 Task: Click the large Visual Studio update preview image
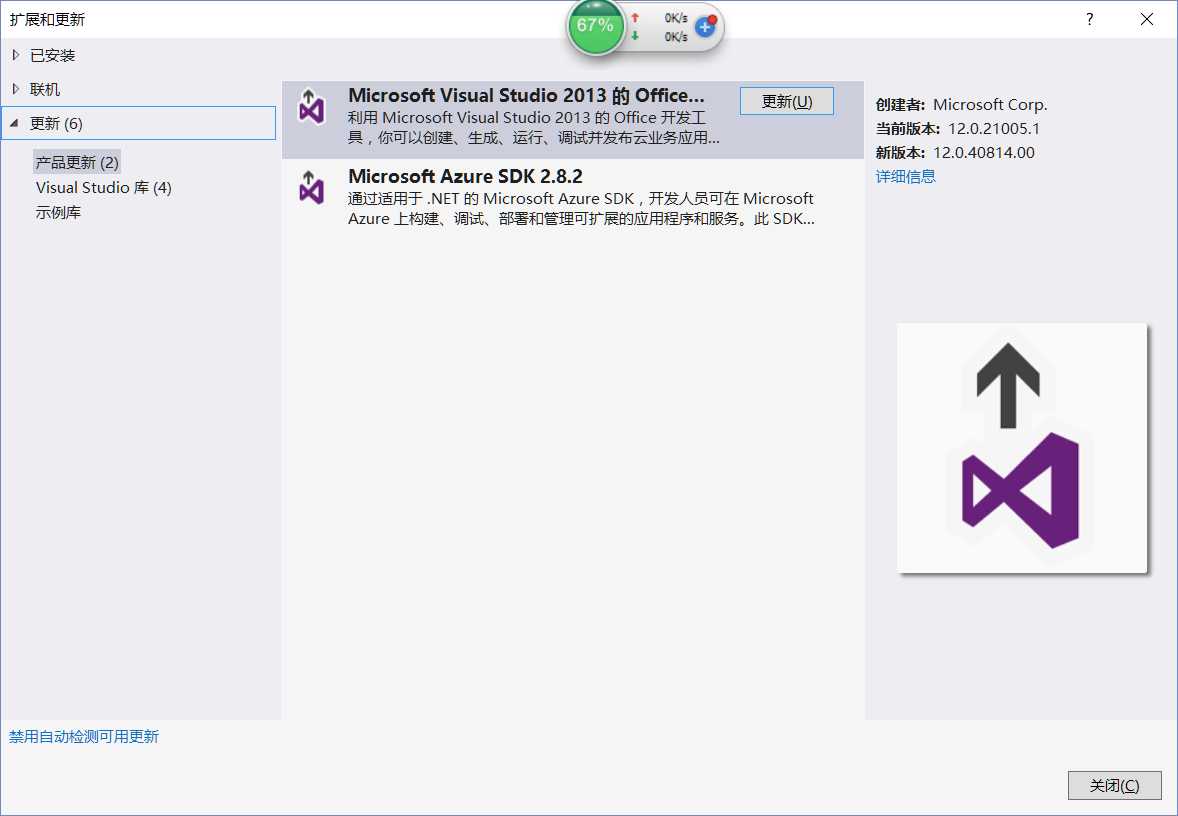tap(1022, 448)
